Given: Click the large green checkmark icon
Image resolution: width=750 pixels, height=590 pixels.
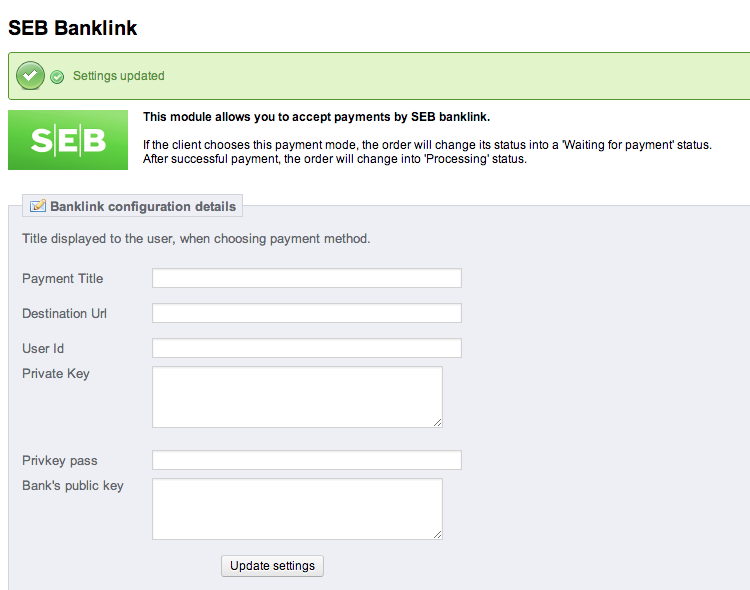Looking at the screenshot, I should pyautogui.click(x=30, y=76).
